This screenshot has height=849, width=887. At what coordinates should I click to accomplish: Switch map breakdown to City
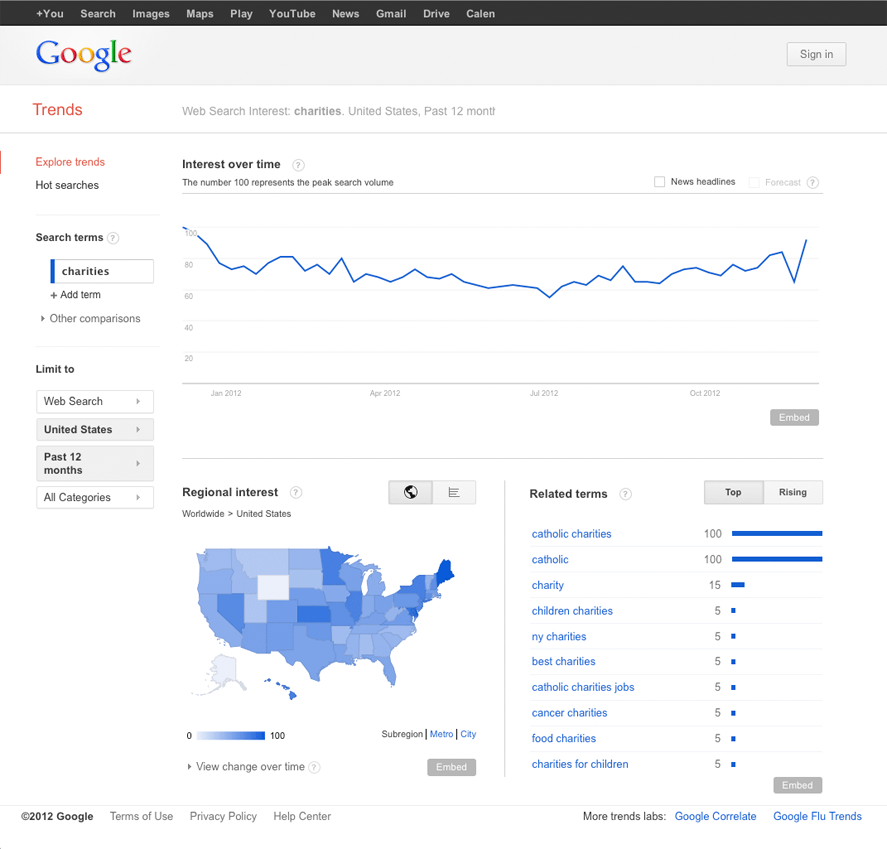(x=468, y=734)
